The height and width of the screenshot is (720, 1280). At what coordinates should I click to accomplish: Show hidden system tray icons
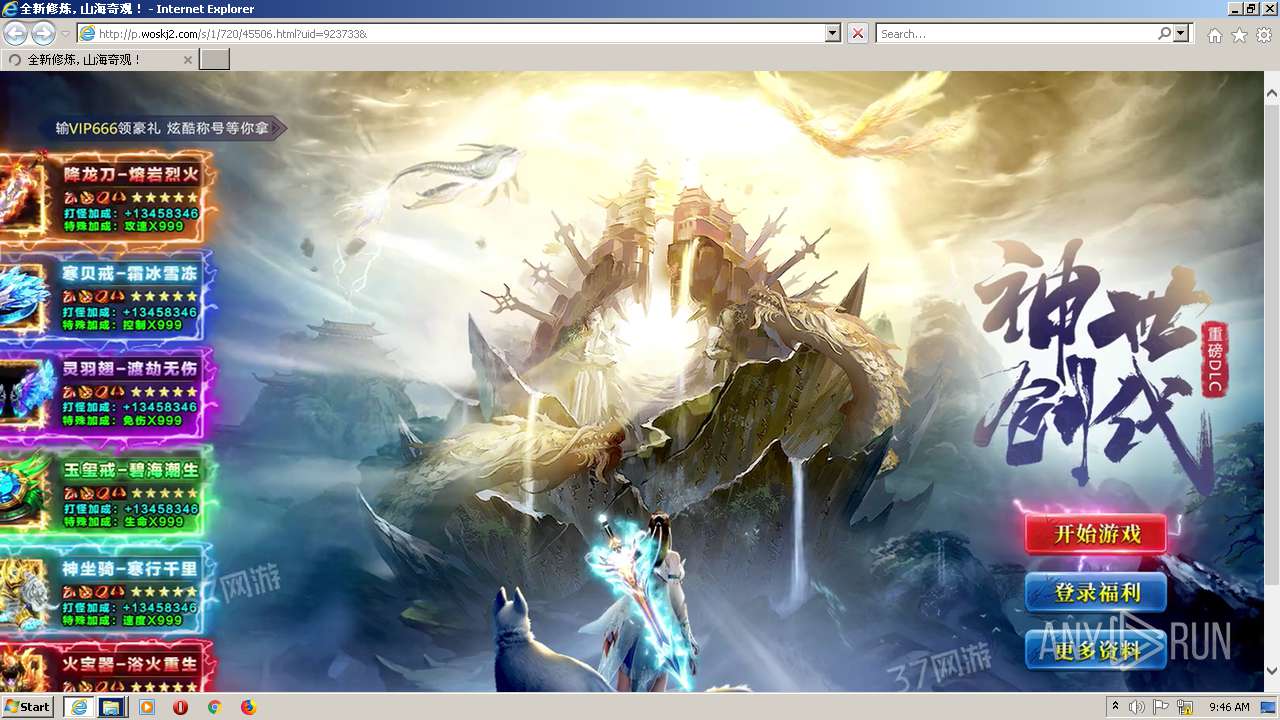[1116, 707]
